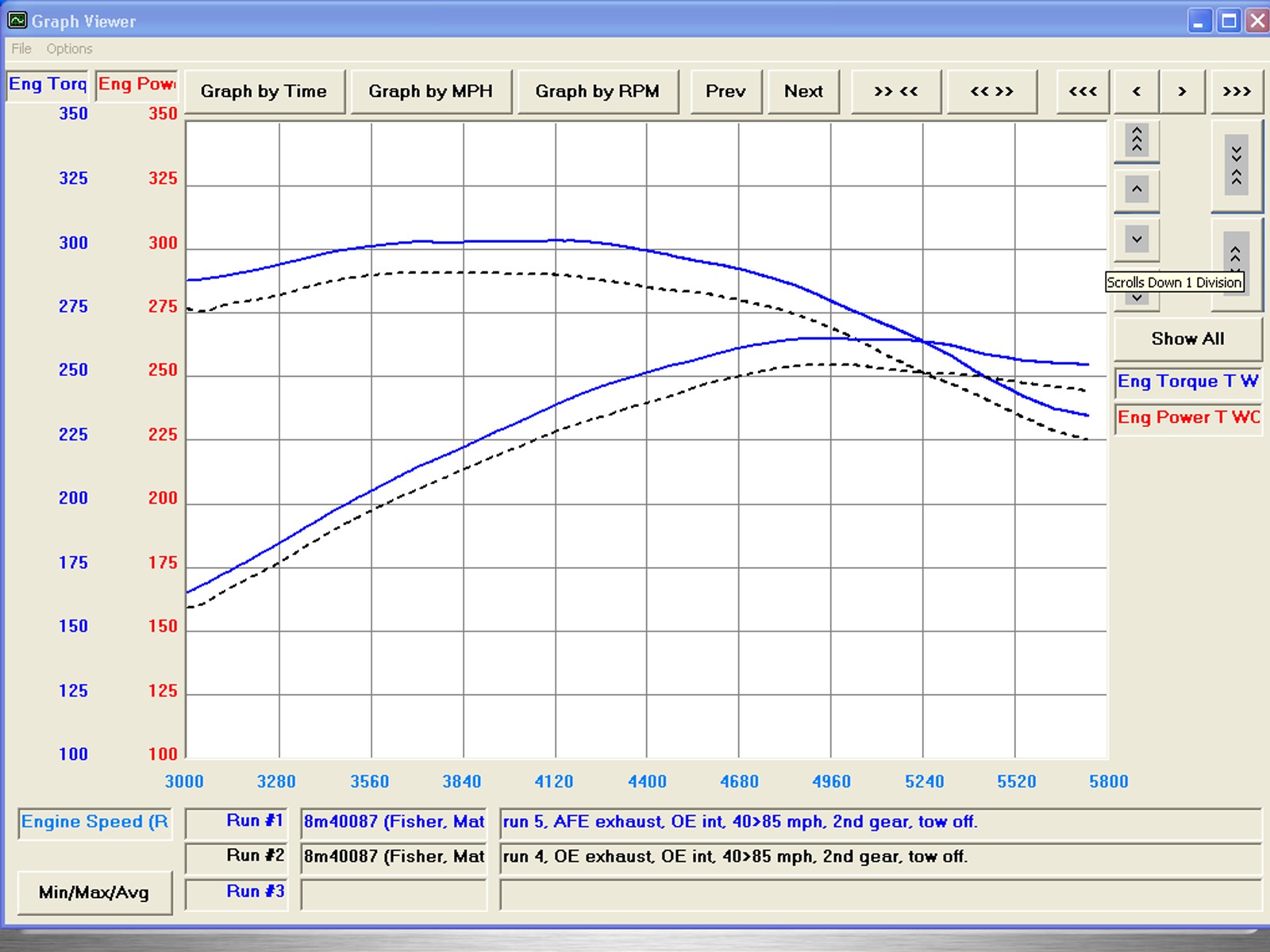Click the Min/Max/Avg button
Image resolution: width=1270 pixels, height=952 pixels.
pos(94,892)
